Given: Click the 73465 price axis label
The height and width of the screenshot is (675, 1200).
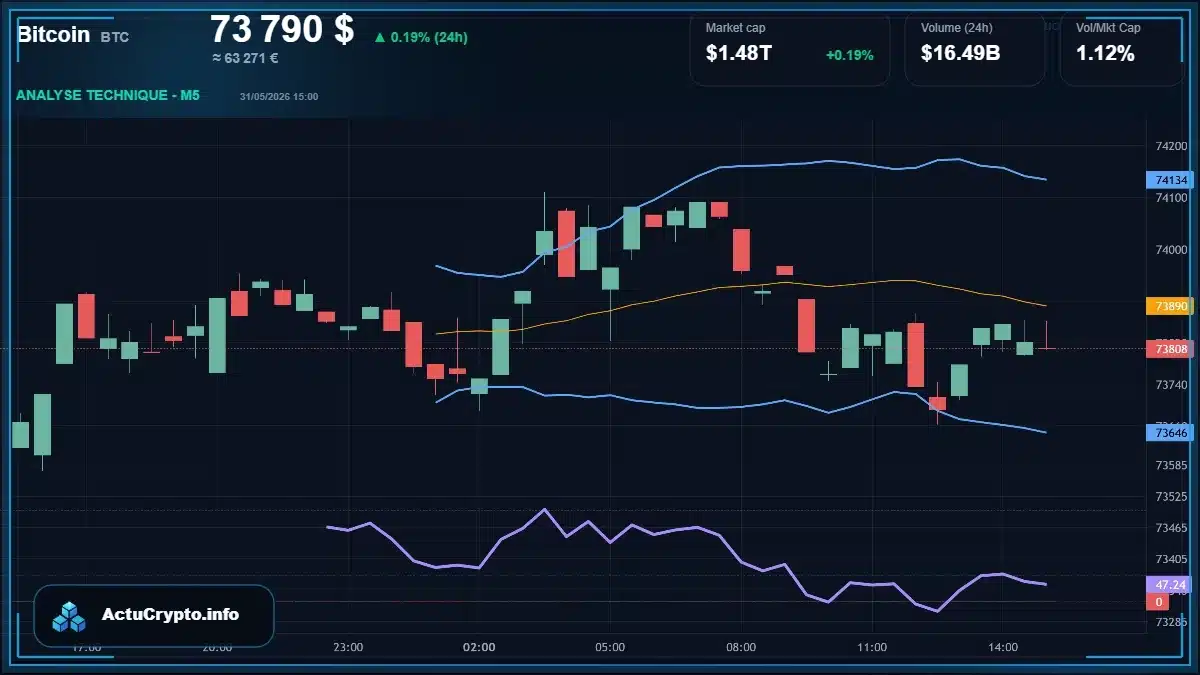Looking at the screenshot, I should point(1171,527).
